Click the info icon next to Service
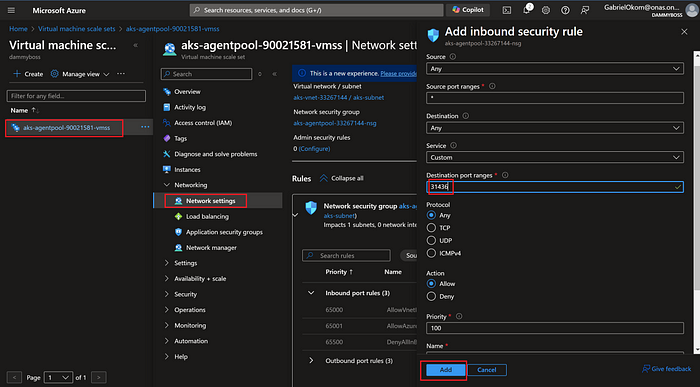Viewport: 700px width, 387px height. (x=454, y=146)
